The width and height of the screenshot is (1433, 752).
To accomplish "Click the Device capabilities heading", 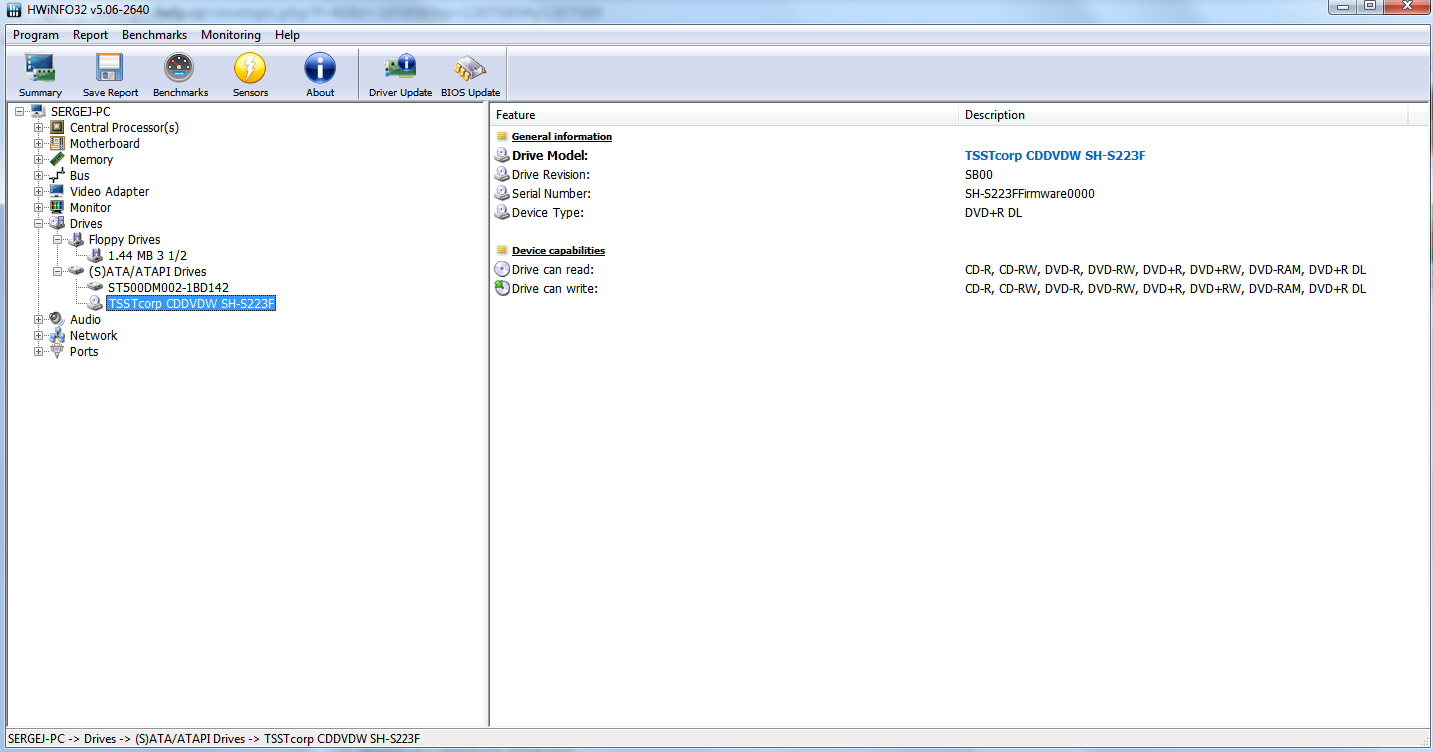I will coord(558,251).
